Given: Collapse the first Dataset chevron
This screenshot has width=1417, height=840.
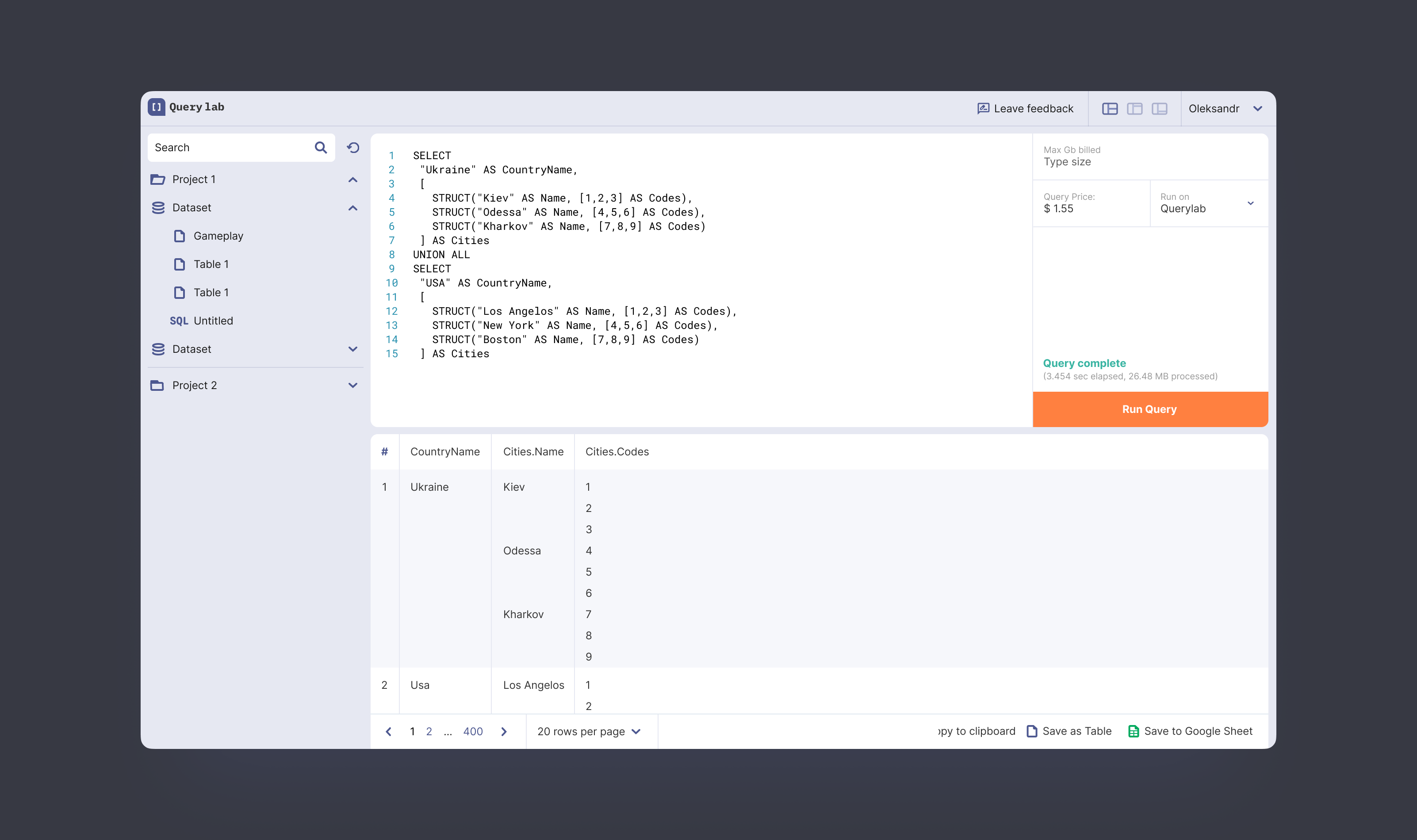Looking at the screenshot, I should (352, 208).
